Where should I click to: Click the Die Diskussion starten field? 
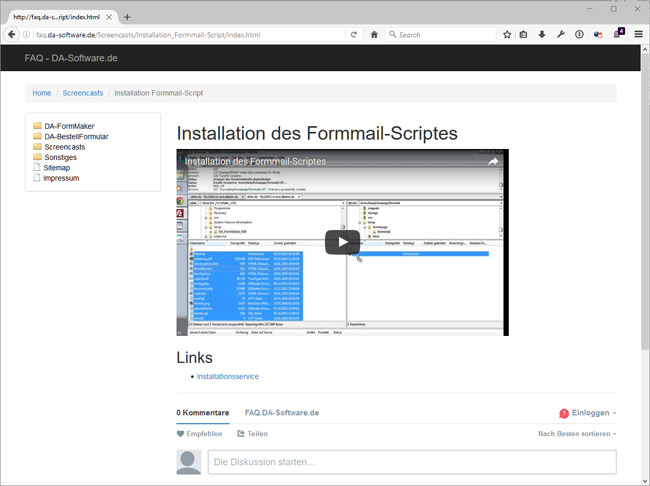coord(412,462)
